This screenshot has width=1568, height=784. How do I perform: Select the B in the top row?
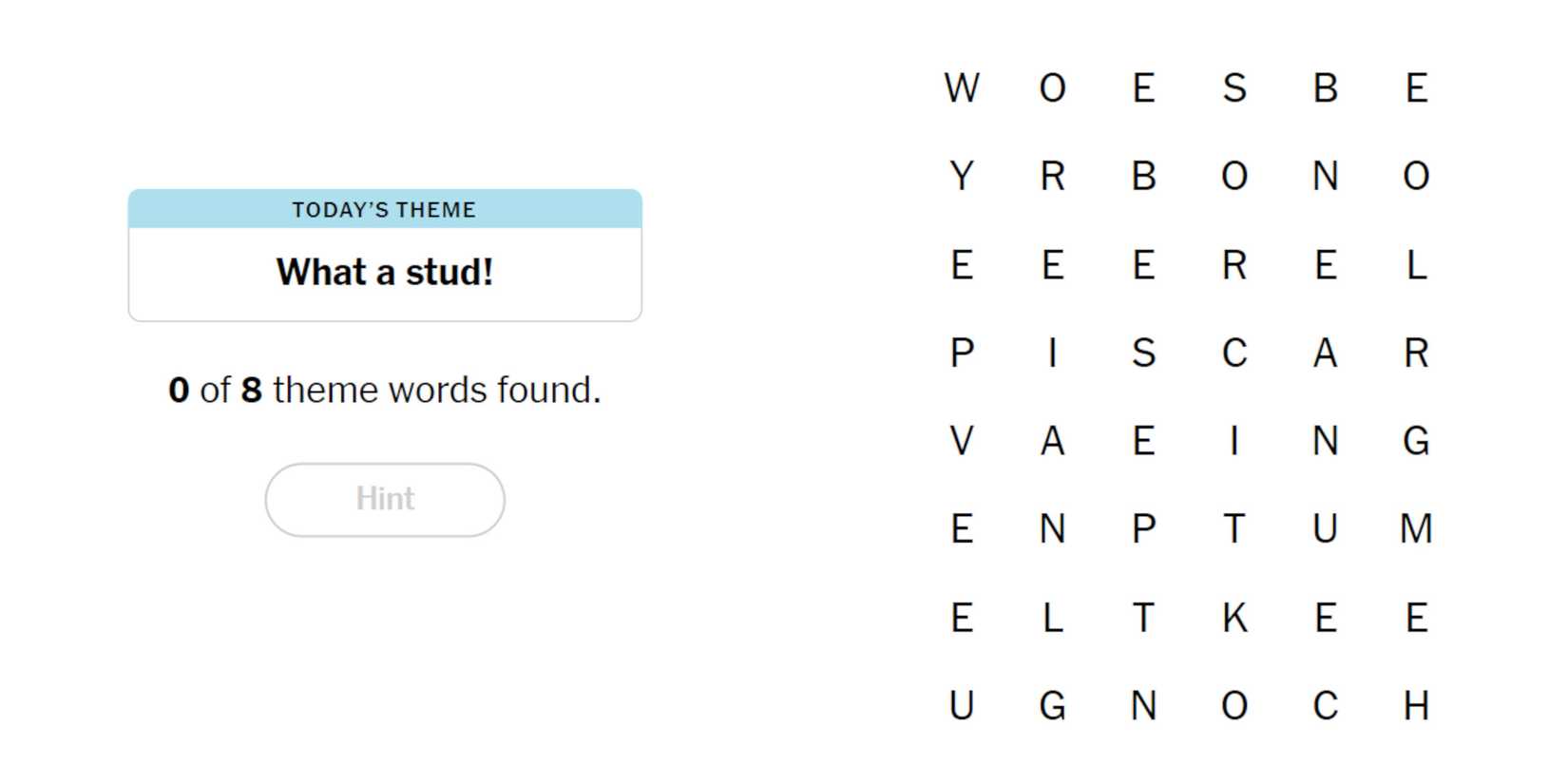[x=1326, y=88]
